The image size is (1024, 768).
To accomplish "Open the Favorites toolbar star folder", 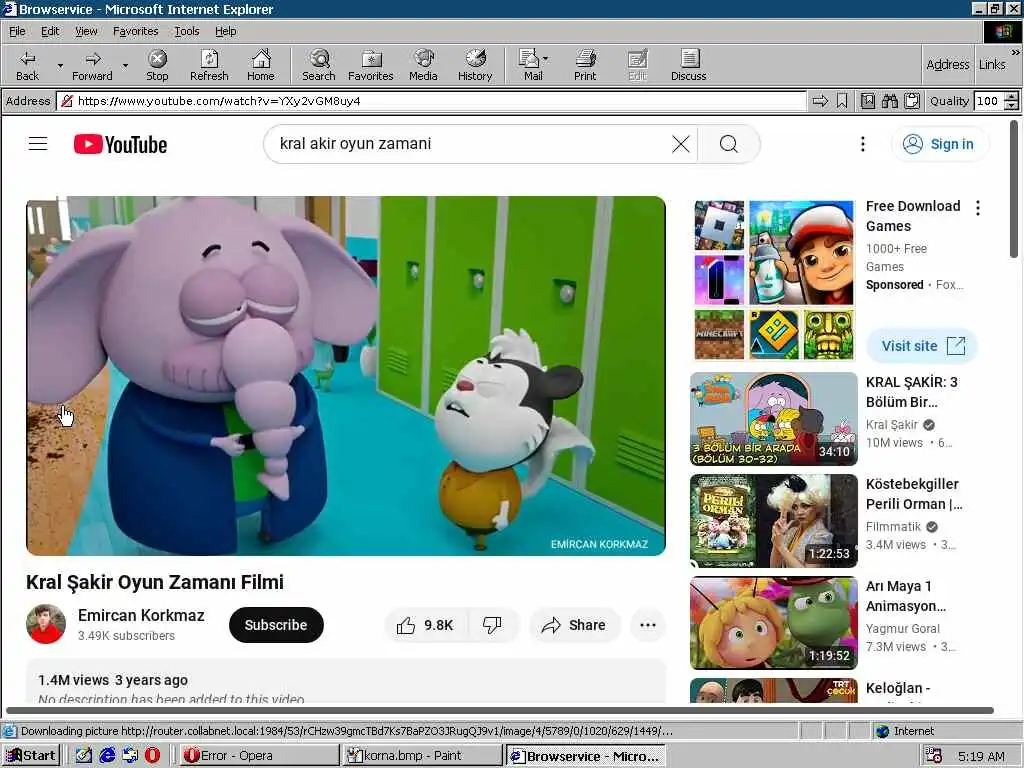I will [370, 65].
